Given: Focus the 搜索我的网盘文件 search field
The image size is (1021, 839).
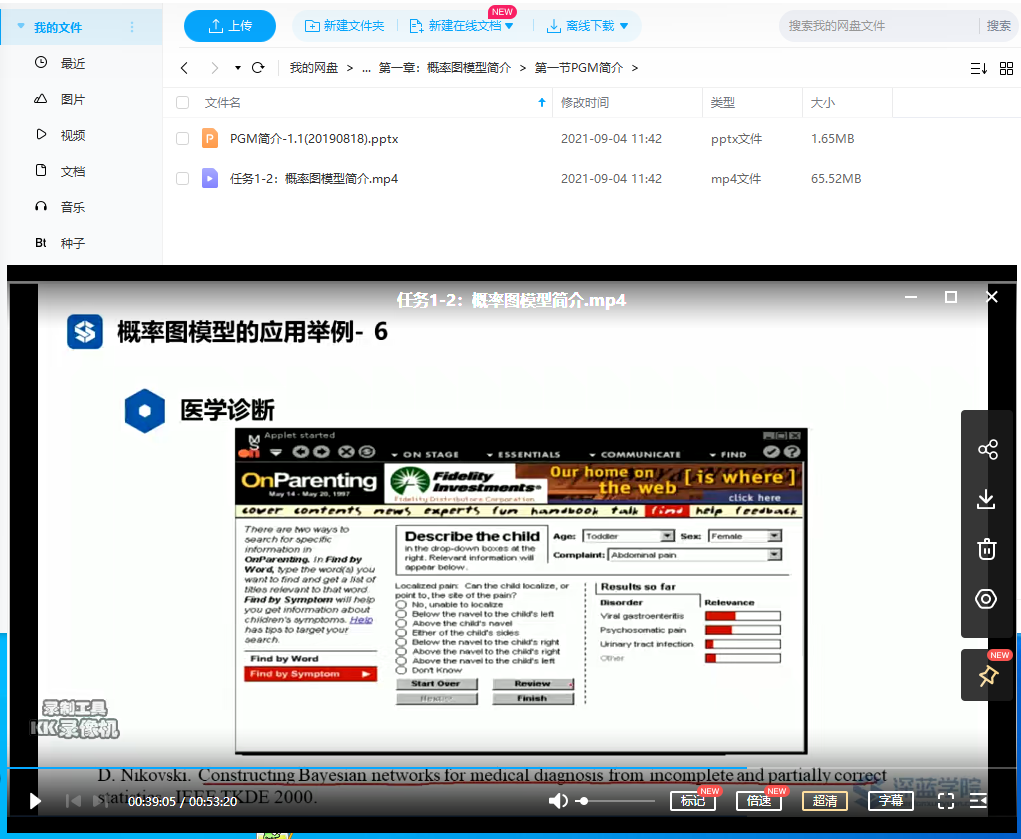Looking at the screenshot, I should click(x=879, y=26).
